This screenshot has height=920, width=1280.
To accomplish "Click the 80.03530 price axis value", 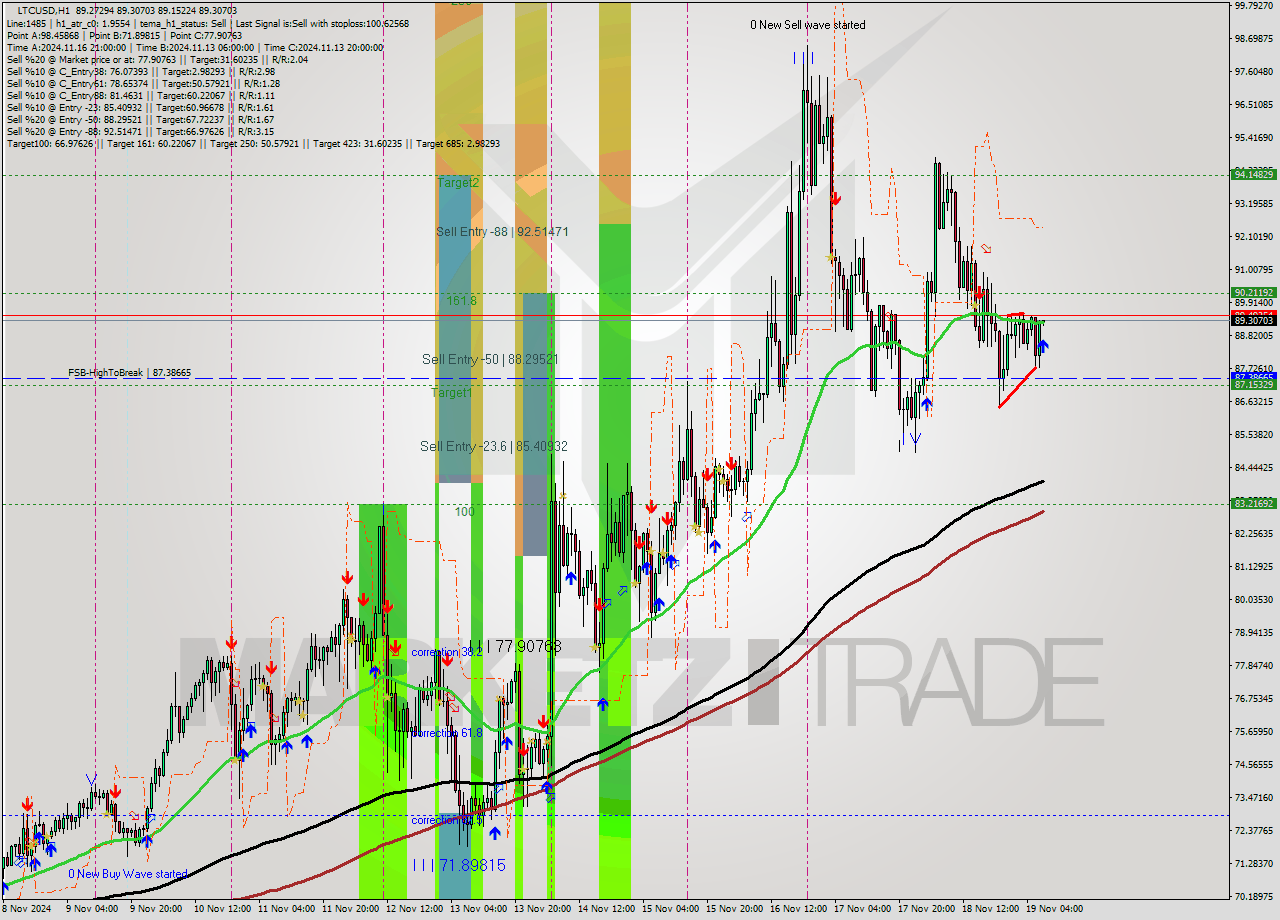I will coord(1253,600).
